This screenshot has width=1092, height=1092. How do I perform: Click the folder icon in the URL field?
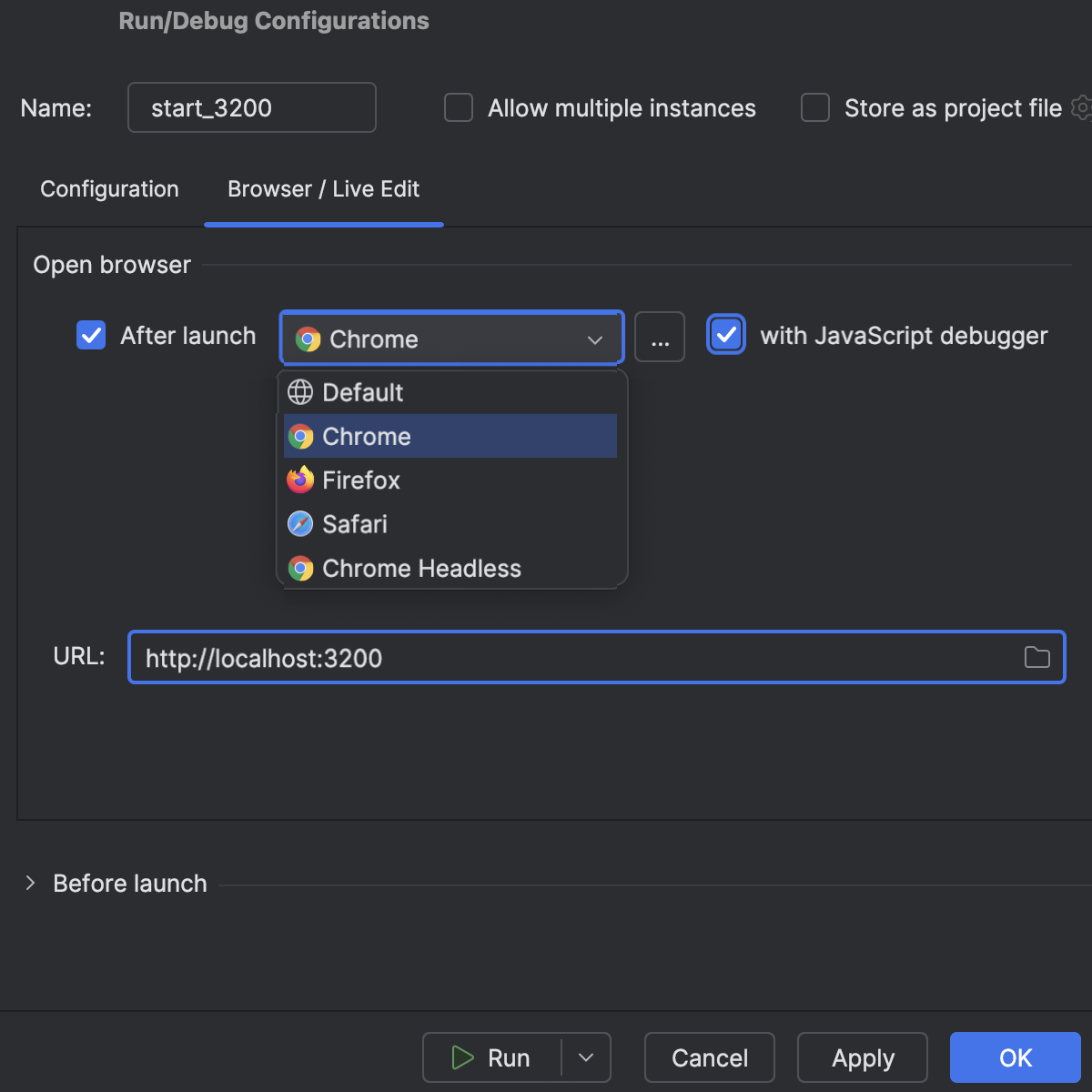point(1036,657)
